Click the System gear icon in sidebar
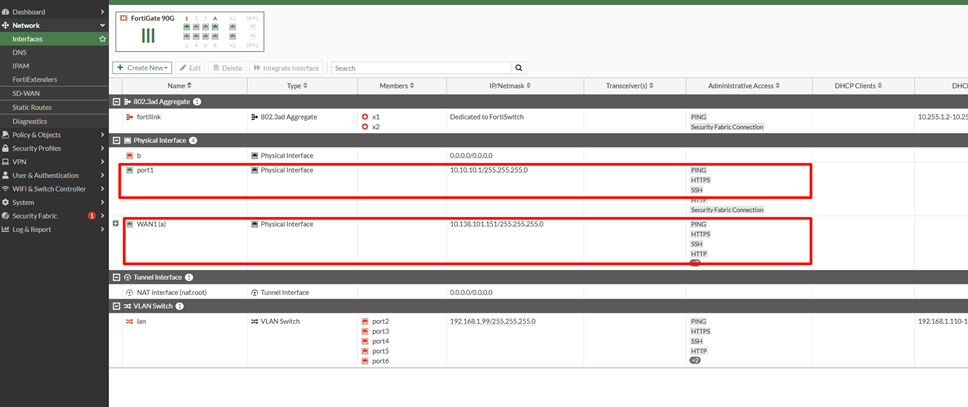Image resolution: width=968 pixels, height=407 pixels. click(6, 203)
